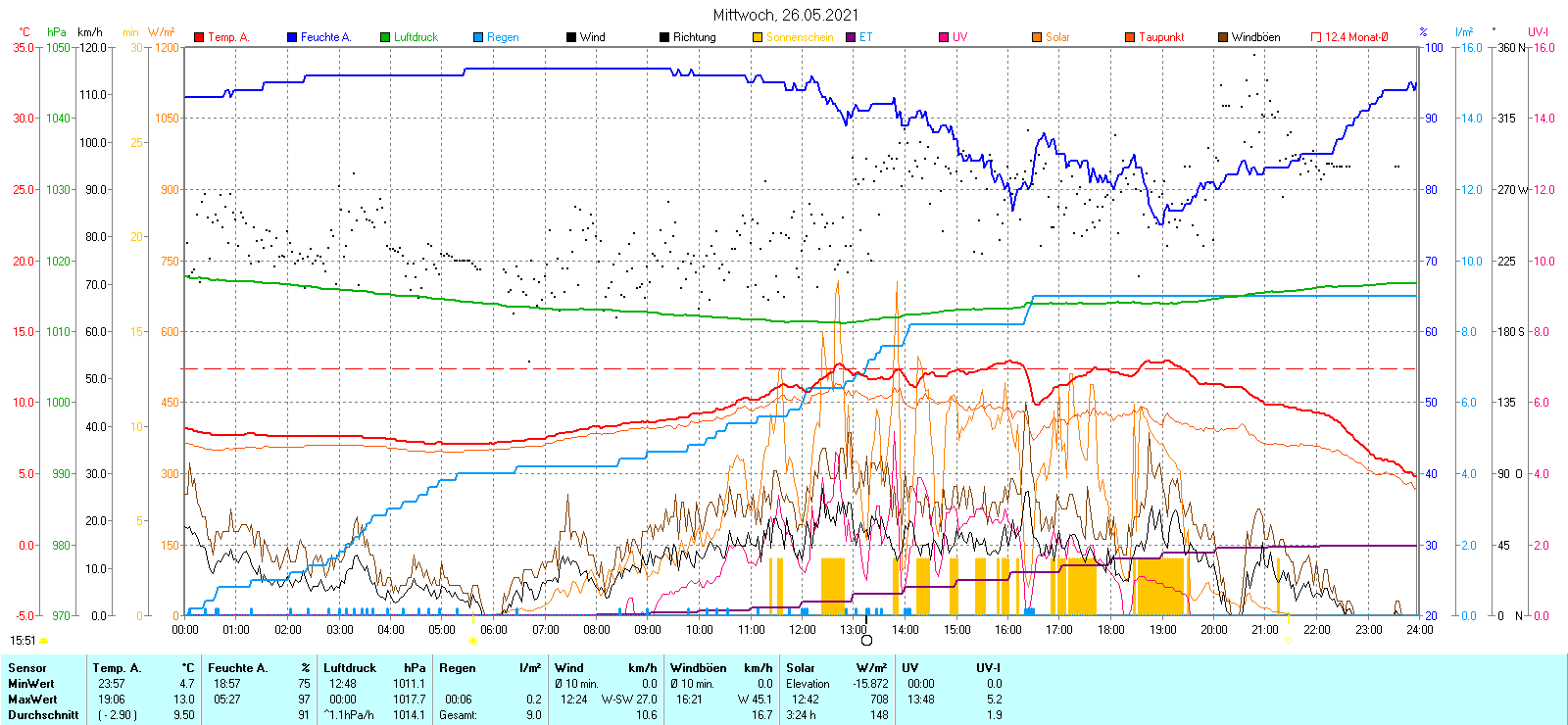The height and width of the screenshot is (725, 1568).
Task: Click the maximum temperature time 19:06
Action: point(112,700)
